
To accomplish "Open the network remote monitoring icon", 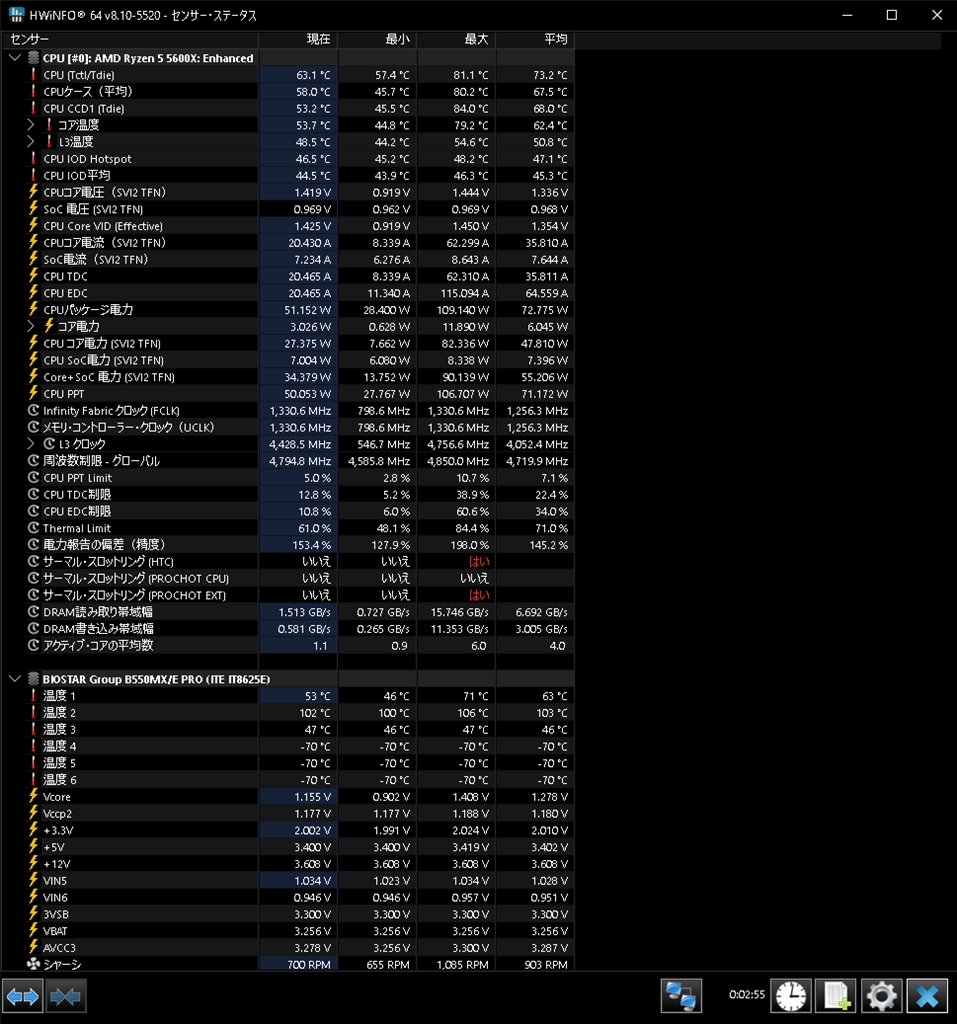I will 681,997.
